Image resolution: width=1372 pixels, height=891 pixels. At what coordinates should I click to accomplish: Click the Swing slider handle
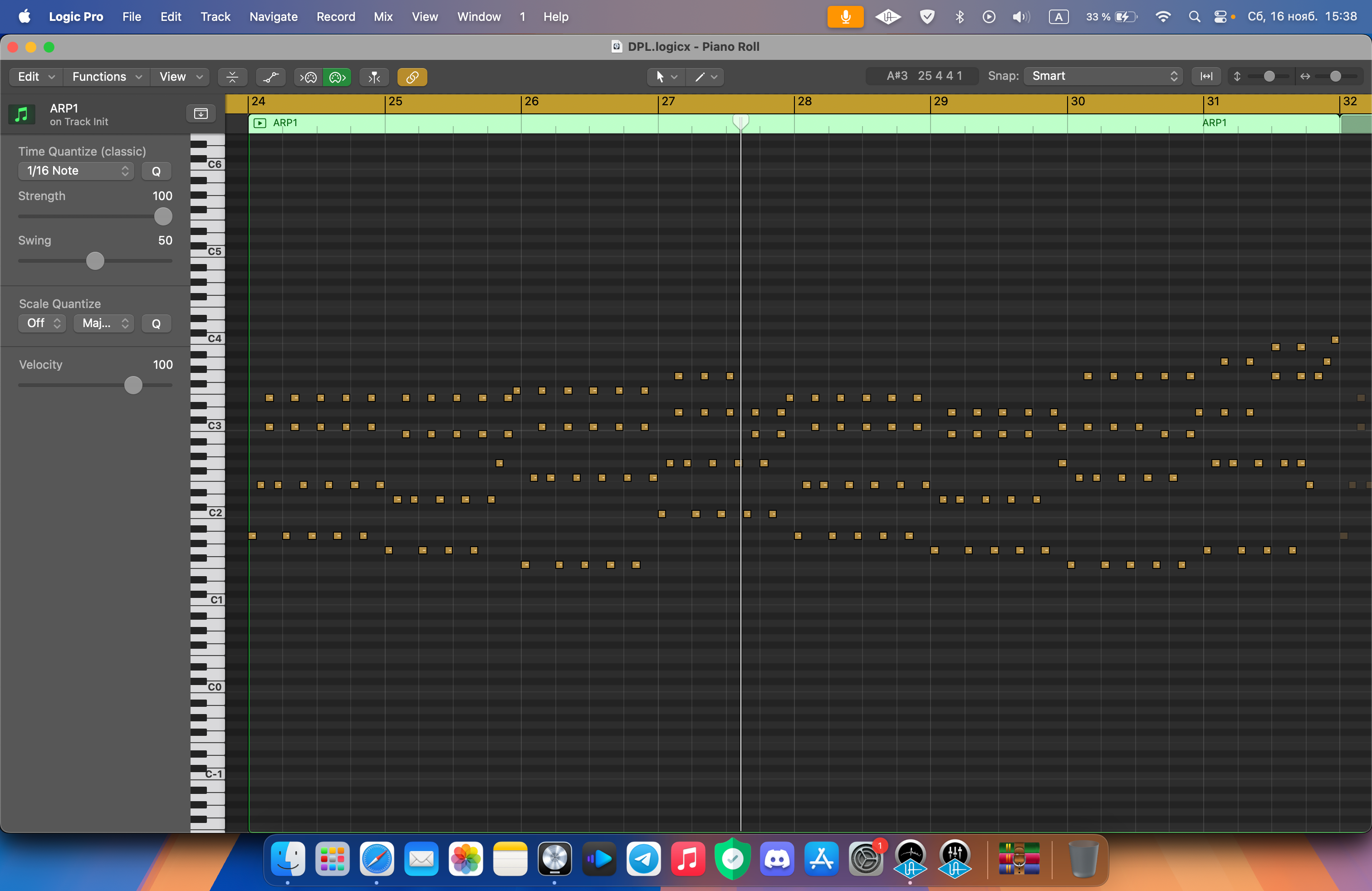tap(95, 261)
